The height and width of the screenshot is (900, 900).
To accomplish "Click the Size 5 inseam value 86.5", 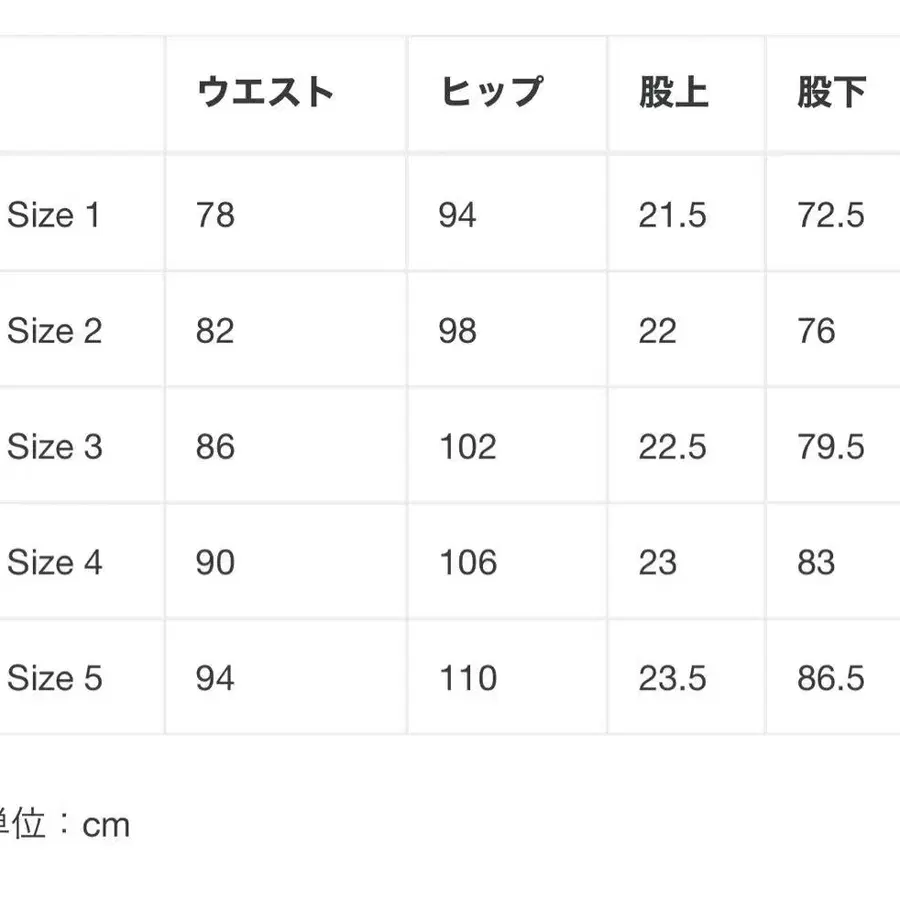I will (830, 679).
